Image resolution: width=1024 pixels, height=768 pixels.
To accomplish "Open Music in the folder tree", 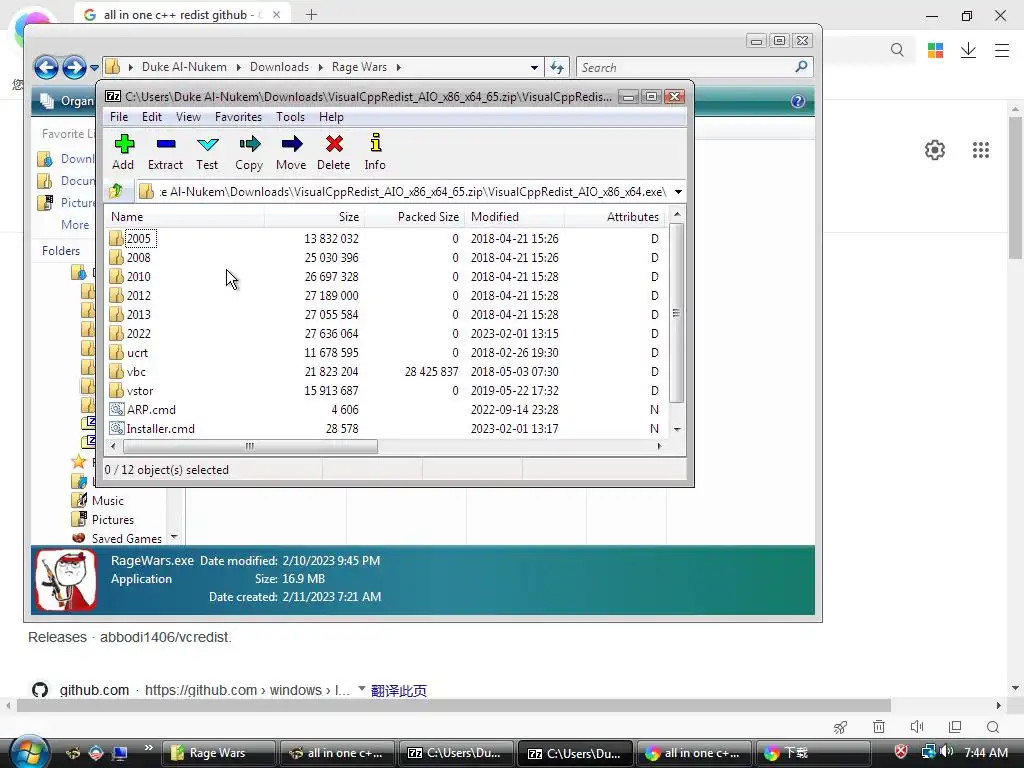I will pyautogui.click(x=107, y=501).
